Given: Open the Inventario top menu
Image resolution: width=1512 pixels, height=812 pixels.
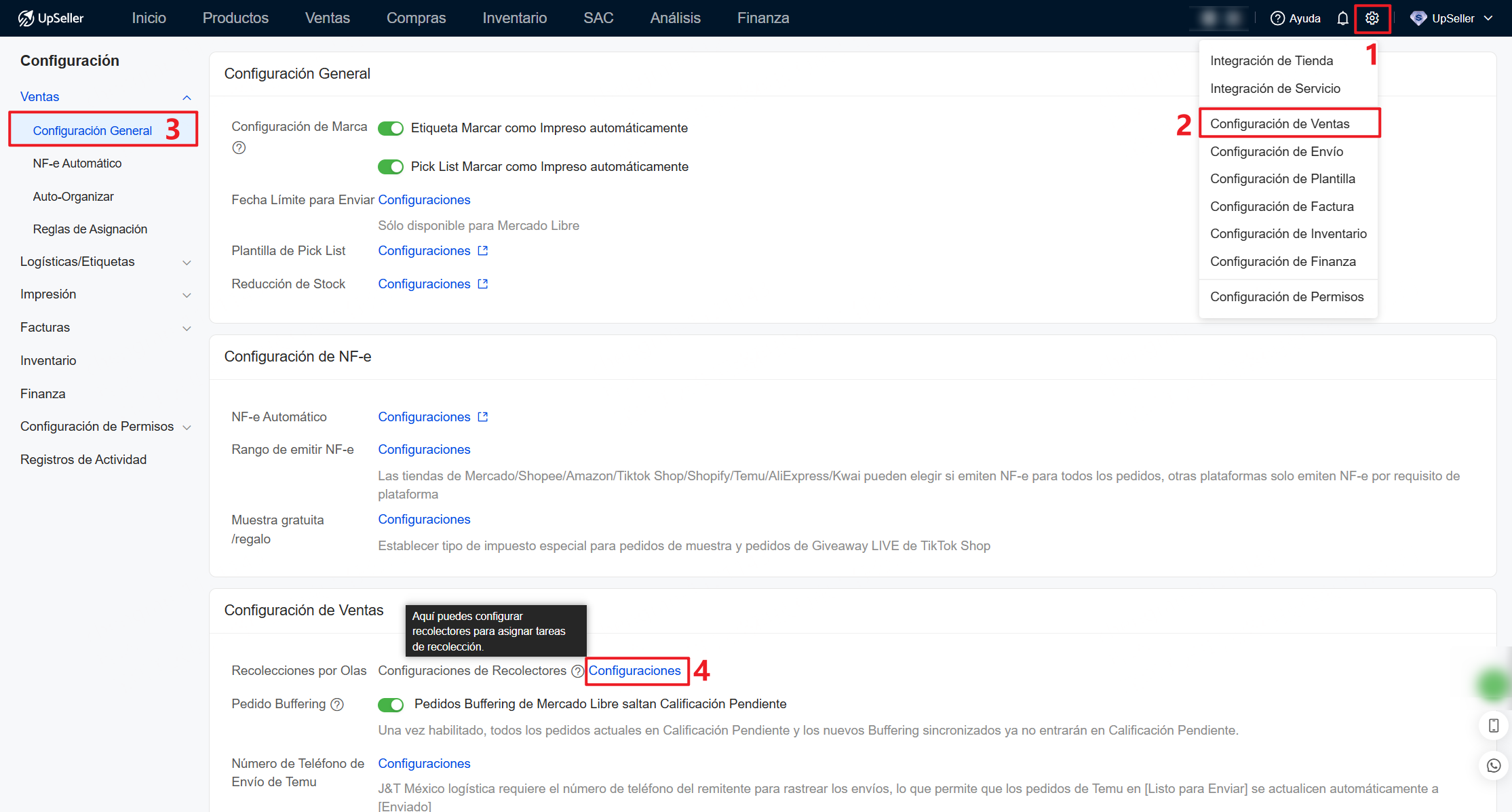Looking at the screenshot, I should [x=514, y=18].
